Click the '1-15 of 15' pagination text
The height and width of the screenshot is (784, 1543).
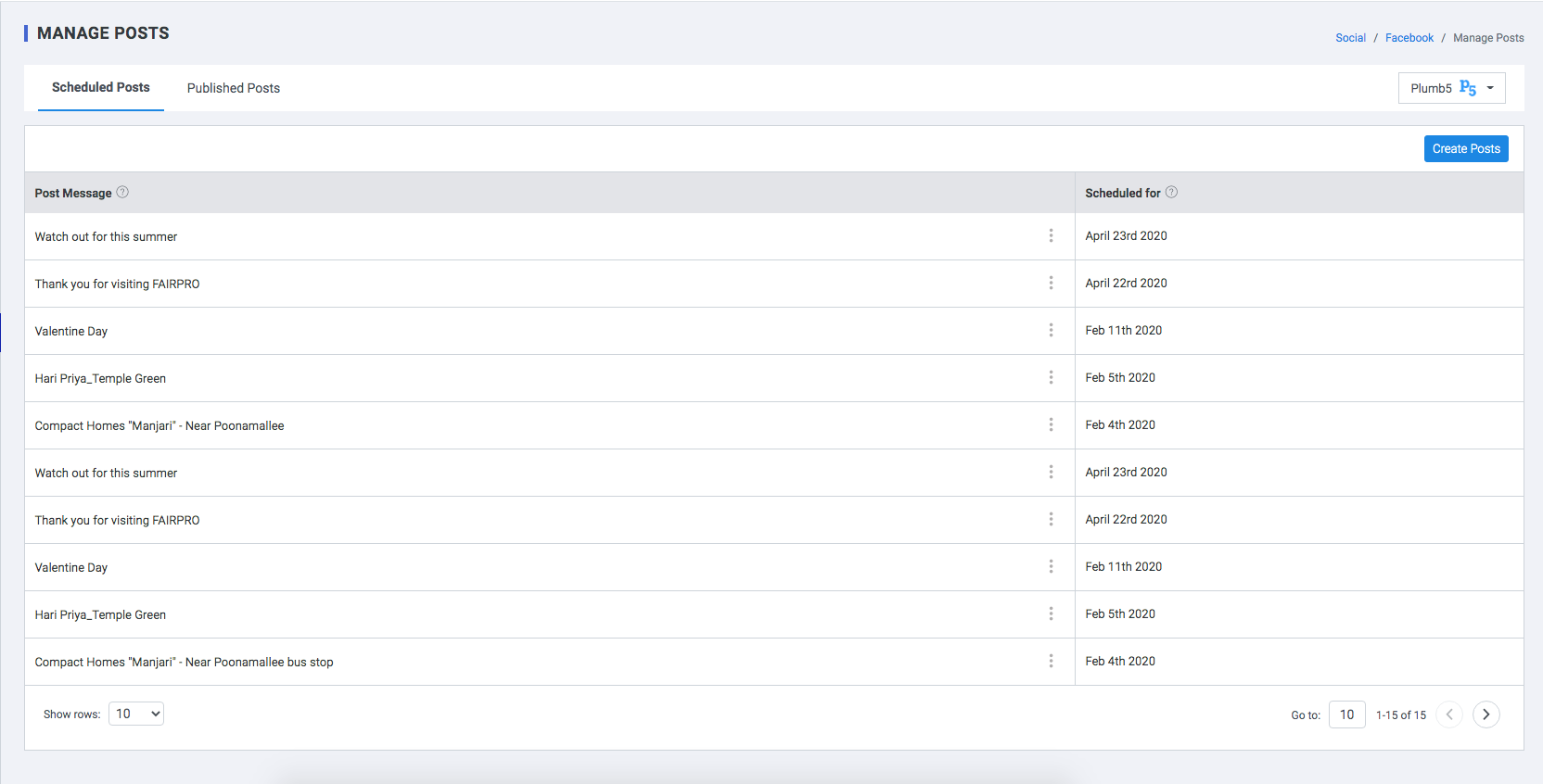(x=1401, y=715)
